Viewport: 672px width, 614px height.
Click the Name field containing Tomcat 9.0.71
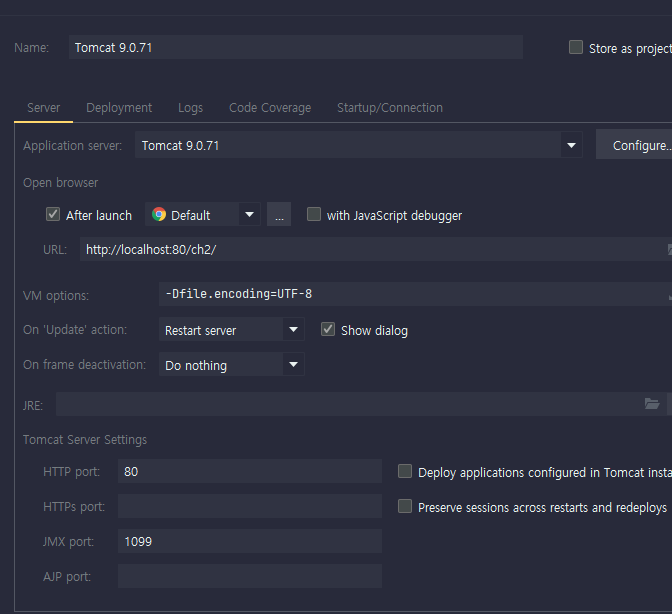click(295, 47)
